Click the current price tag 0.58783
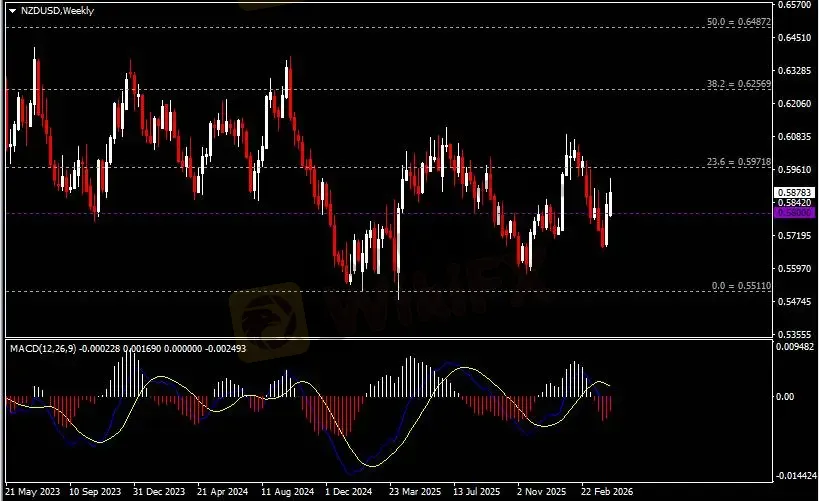This screenshot has width=819, height=501. (794, 192)
